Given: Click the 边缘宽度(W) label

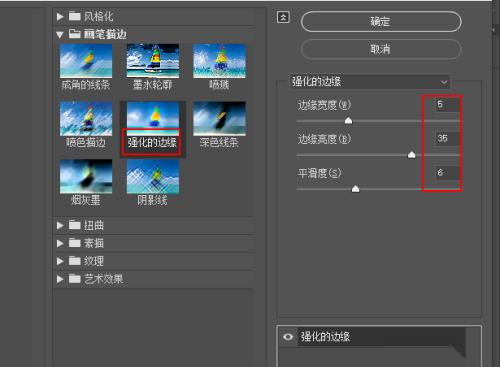Looking at the screenshot, I should [x=324, y=105].
